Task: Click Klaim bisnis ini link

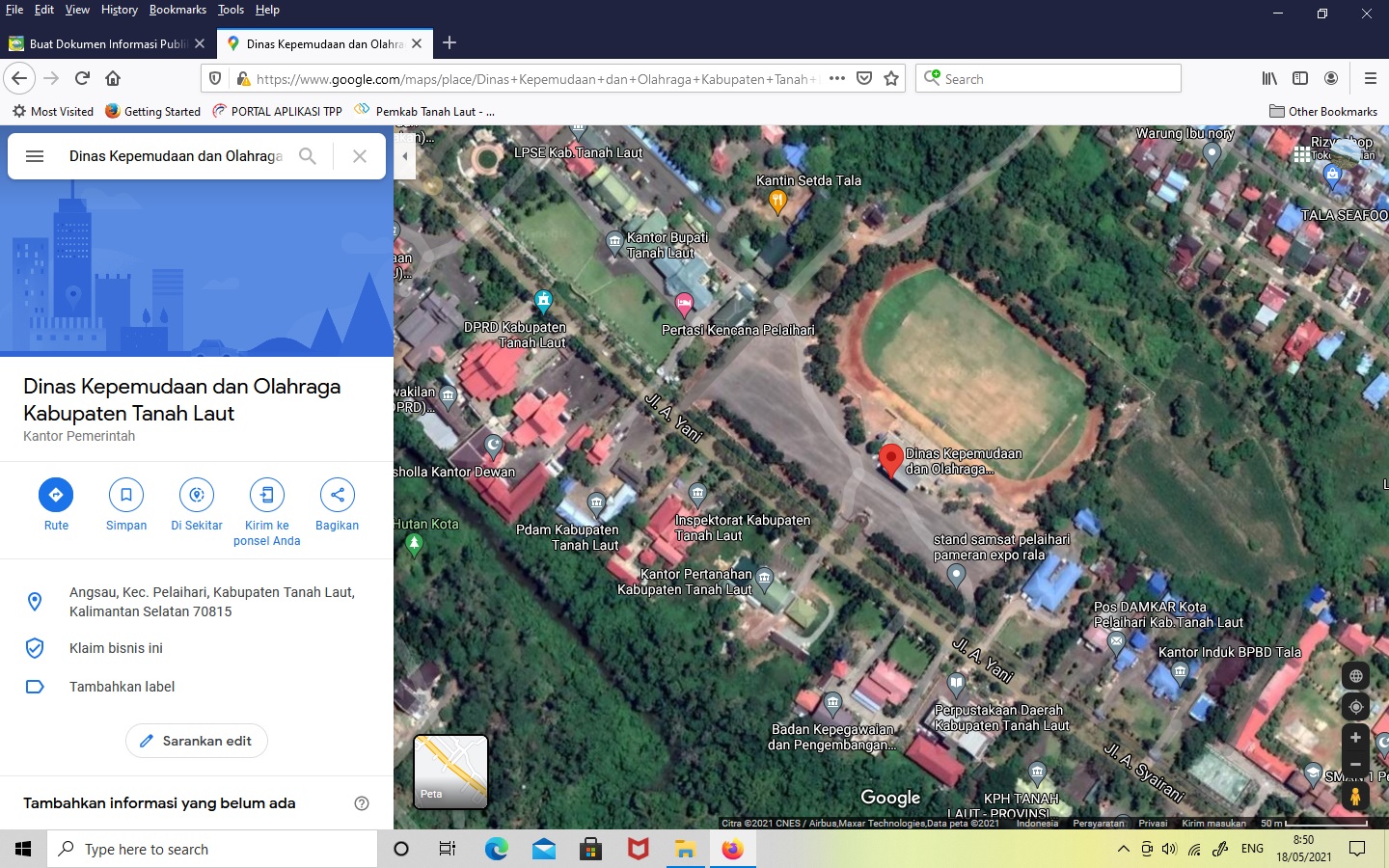Action: [116, 648]
